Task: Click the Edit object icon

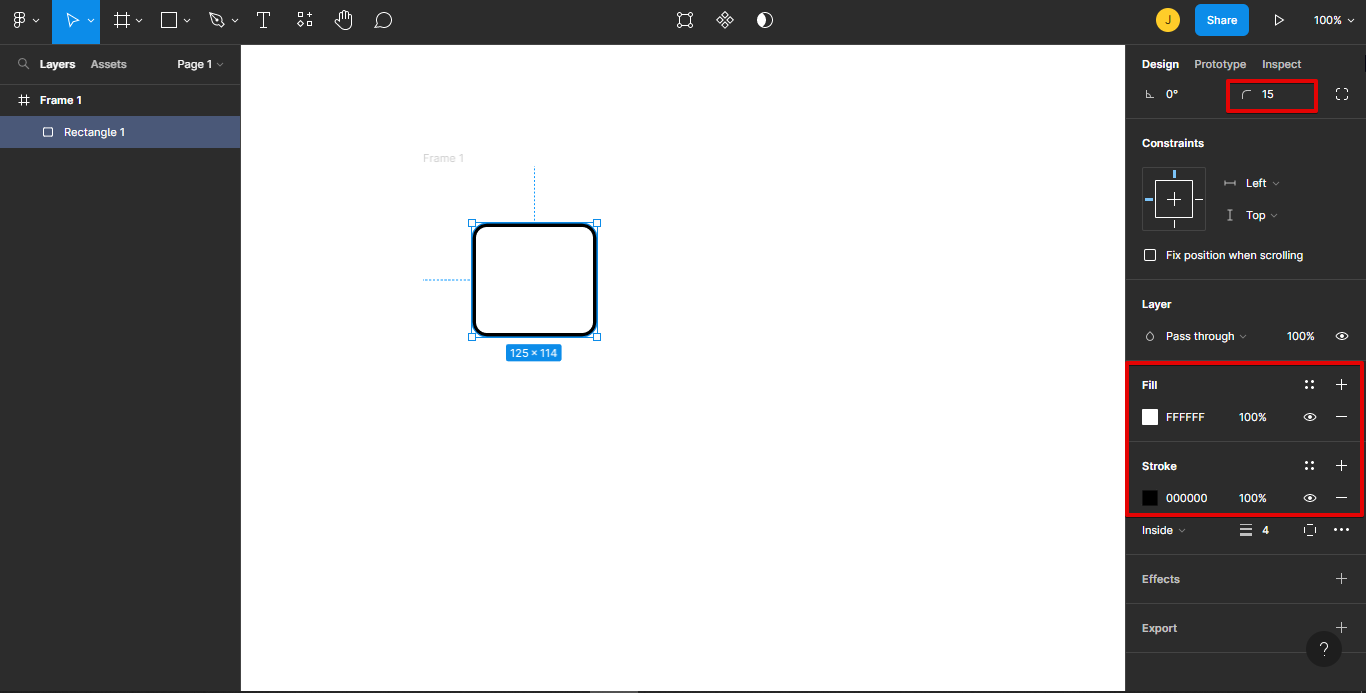Action: pos(685,20)
